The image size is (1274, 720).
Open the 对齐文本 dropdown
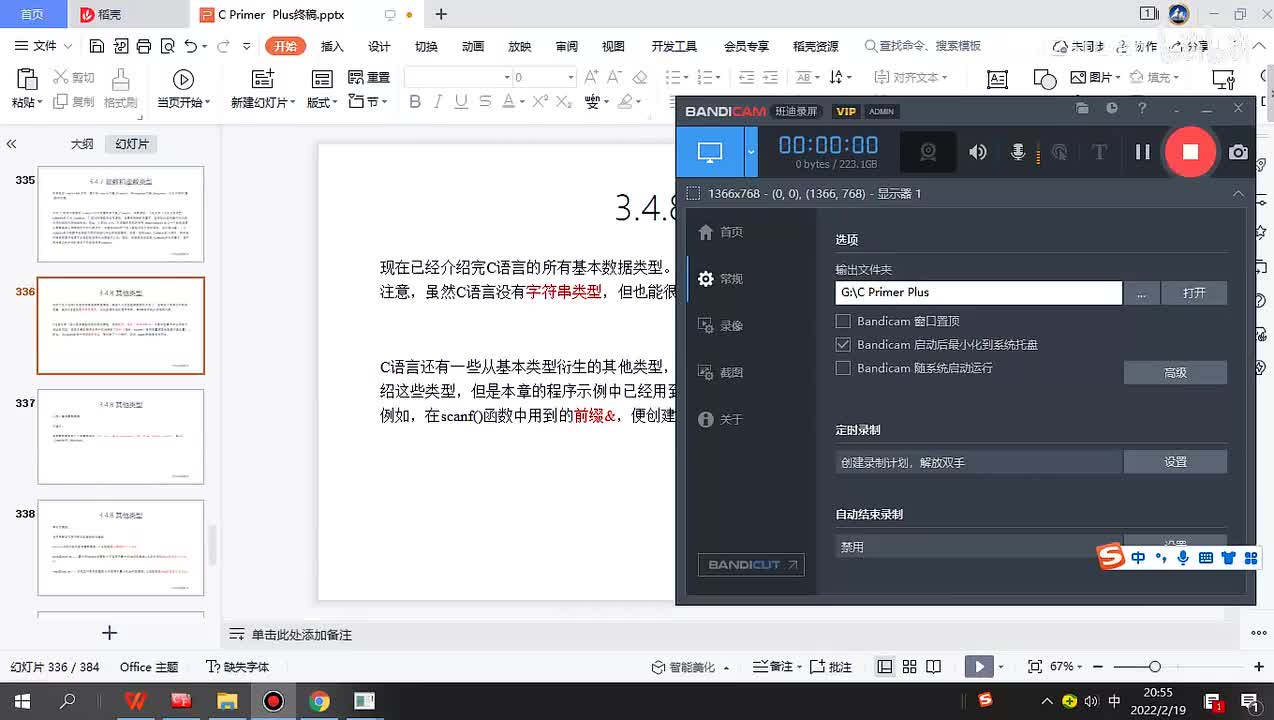click(x=910, y=77)
